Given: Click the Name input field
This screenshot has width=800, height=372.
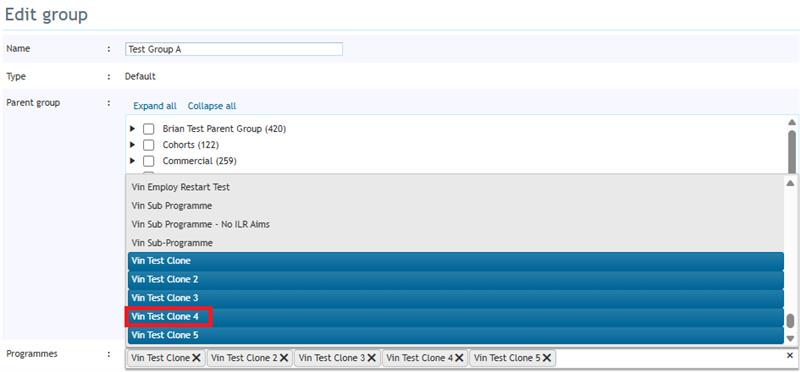Looking at the screenshot, I should (234, 49).
